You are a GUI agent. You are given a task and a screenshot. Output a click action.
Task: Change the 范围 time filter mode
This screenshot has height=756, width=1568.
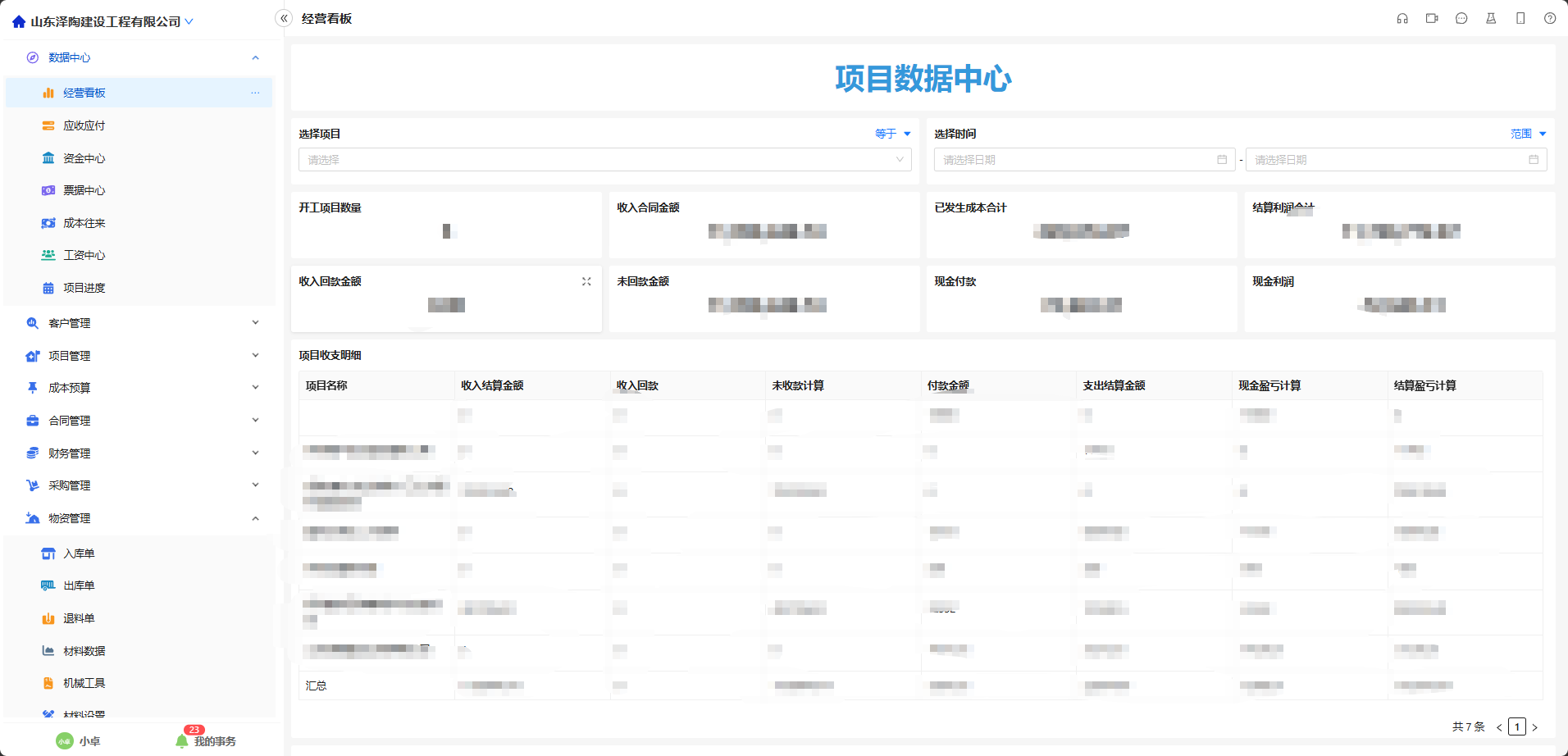coord(1528,134)
